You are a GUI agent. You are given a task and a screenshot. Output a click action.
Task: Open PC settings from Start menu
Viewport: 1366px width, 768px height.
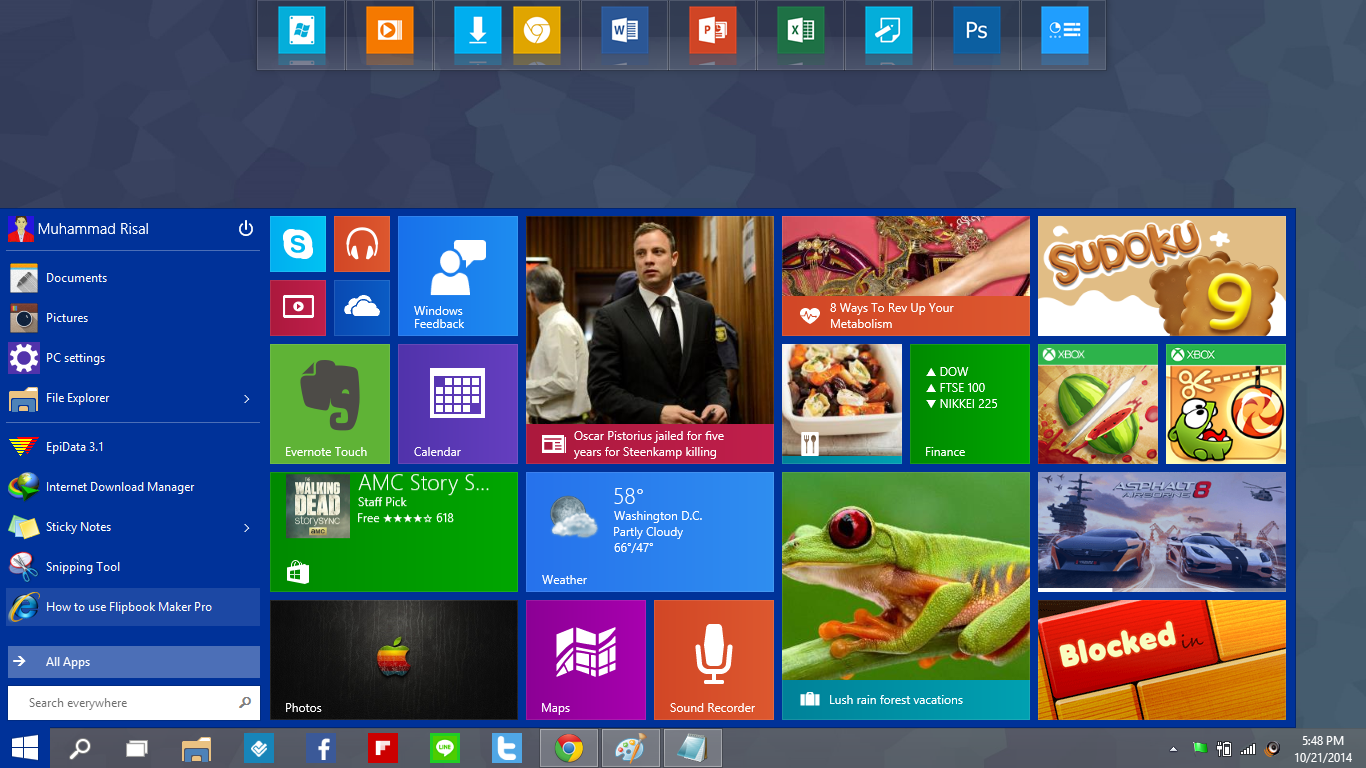(133, 358)
